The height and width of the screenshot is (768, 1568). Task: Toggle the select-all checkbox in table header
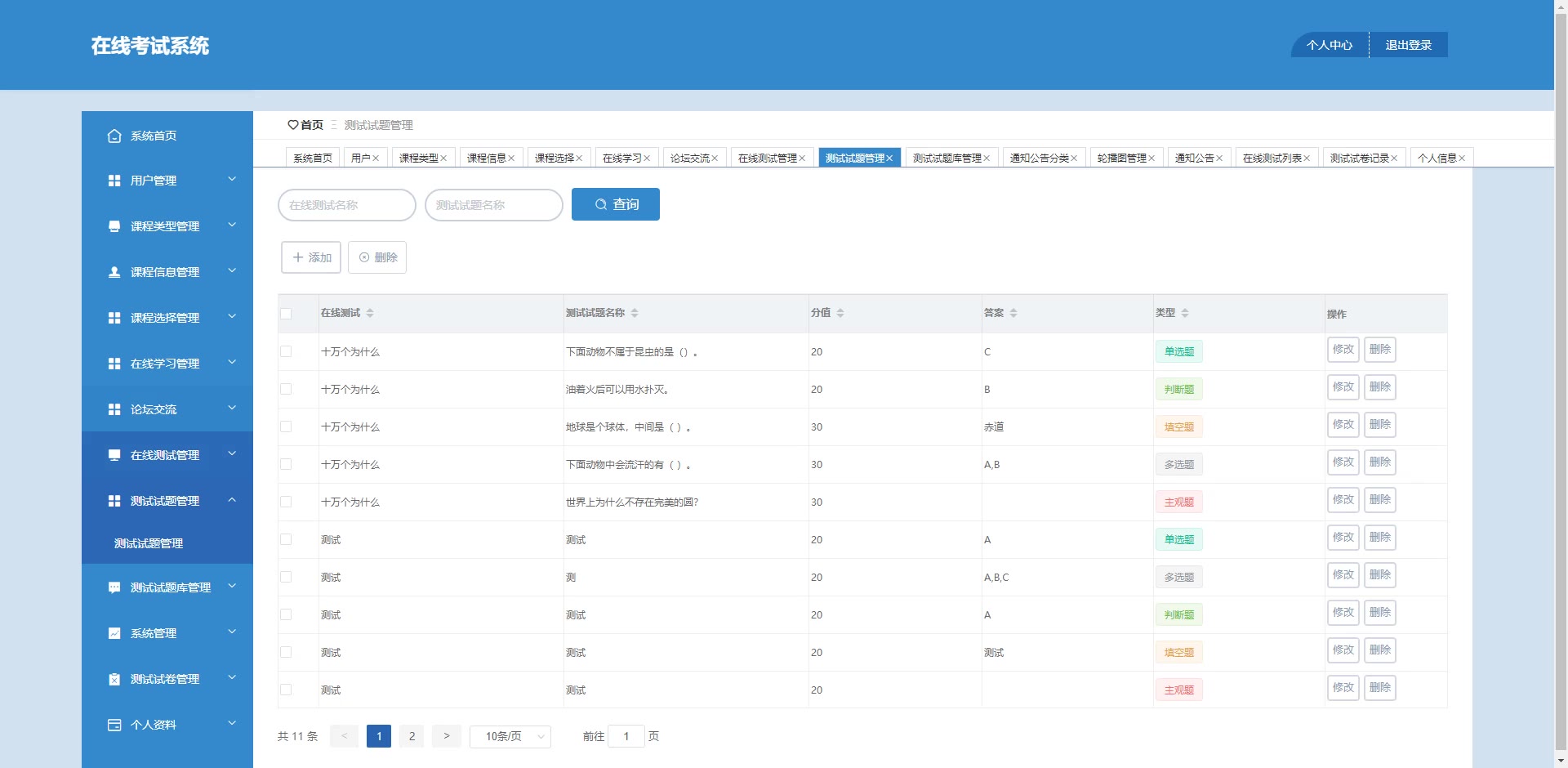[286, 314]
